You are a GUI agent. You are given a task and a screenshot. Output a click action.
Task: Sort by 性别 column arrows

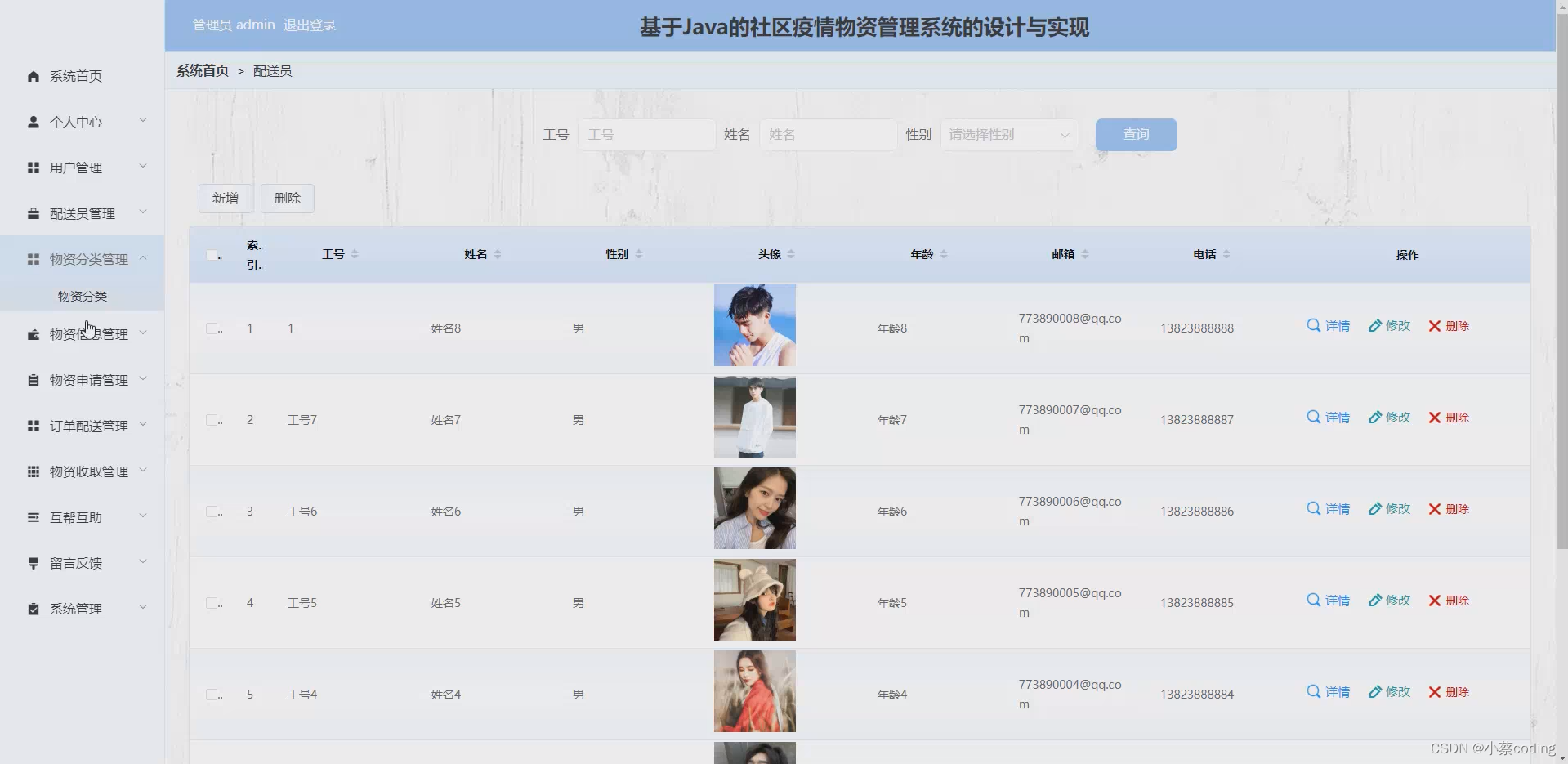(639, 254)
